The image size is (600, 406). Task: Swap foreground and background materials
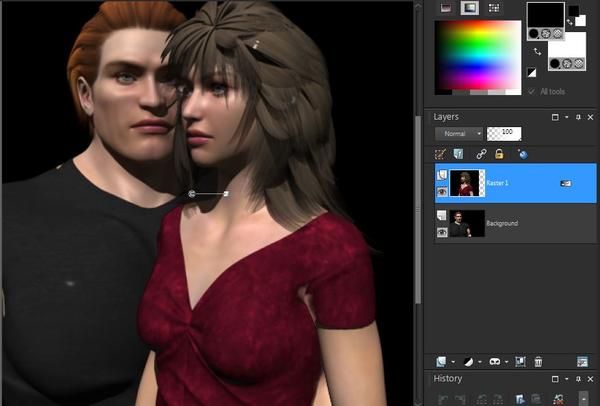(x=537, y=52)
